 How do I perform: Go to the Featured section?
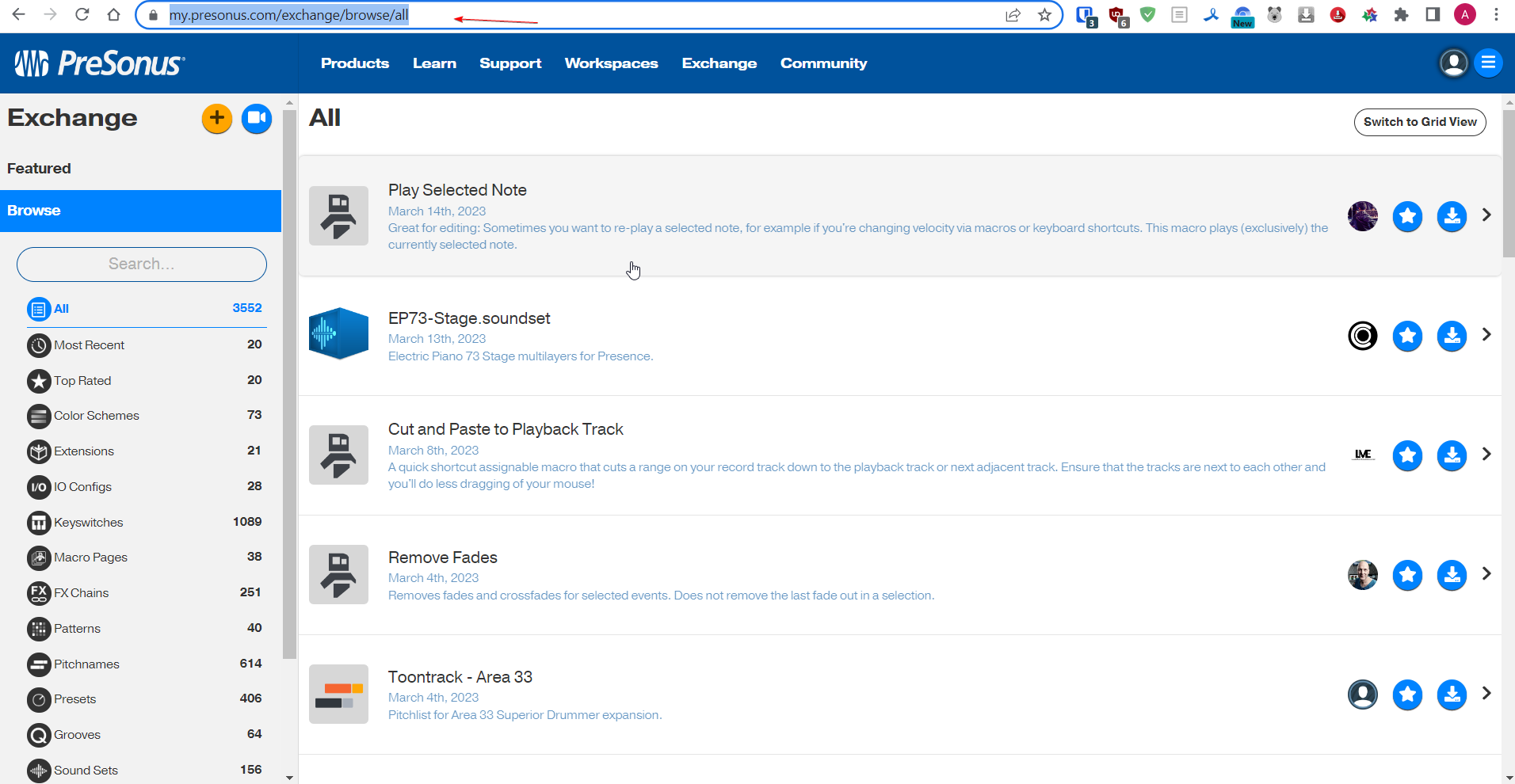coord(39,169)
